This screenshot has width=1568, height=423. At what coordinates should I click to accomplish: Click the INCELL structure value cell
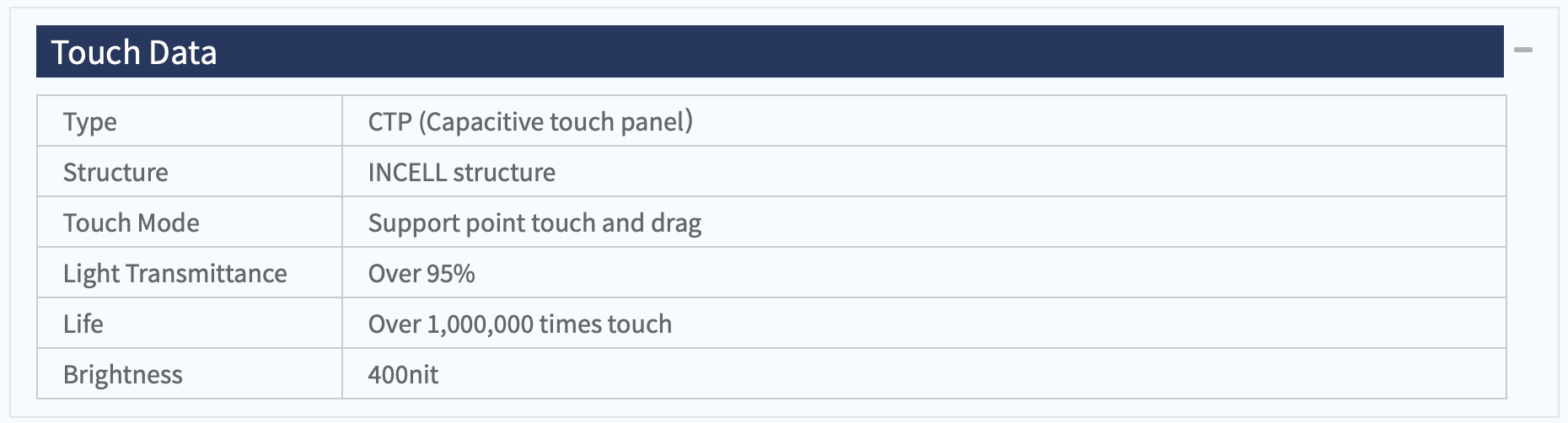click(924, 172)
